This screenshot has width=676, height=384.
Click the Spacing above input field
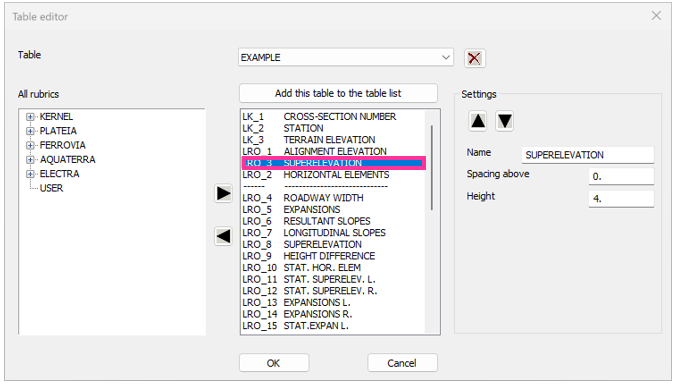pyautogui.click(x=621, y=176)
